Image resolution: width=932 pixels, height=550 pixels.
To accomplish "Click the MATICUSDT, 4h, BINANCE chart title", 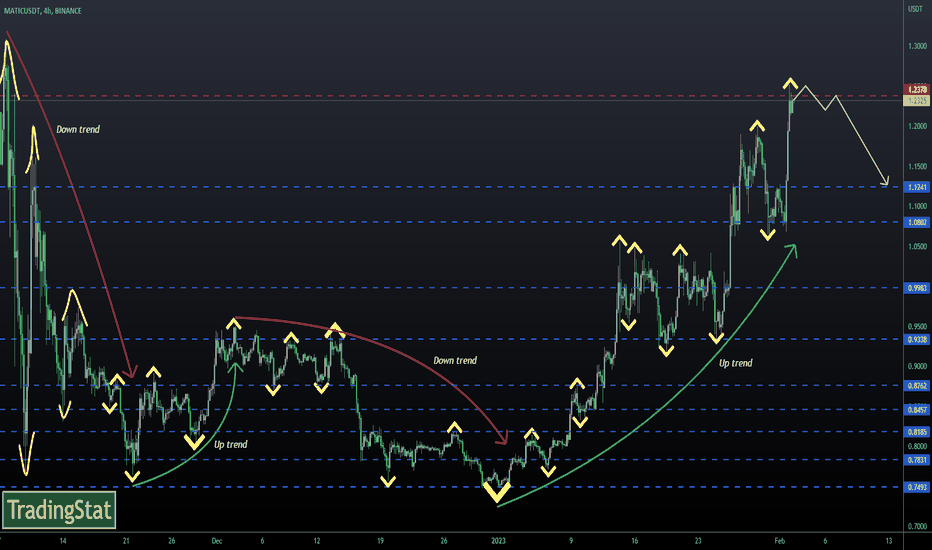I will pos(43,11).
